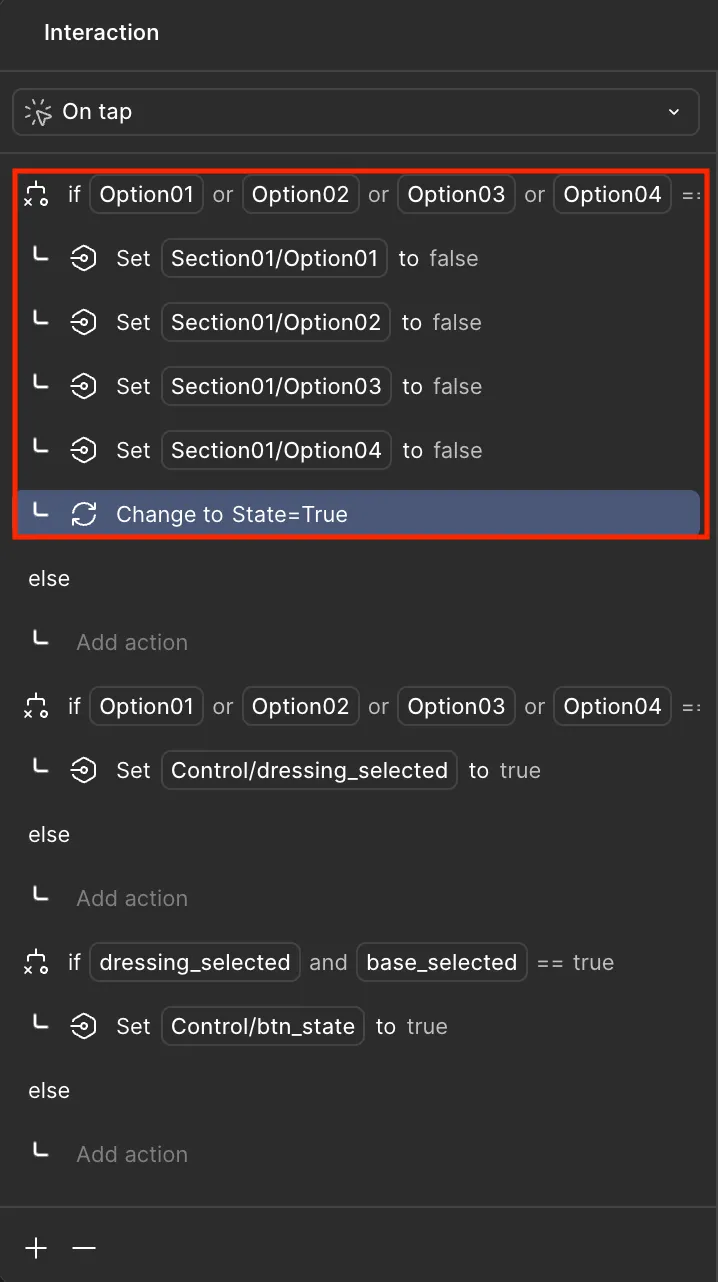Click conditional icon for dressing_selected and base_selected

coord(36,962)
